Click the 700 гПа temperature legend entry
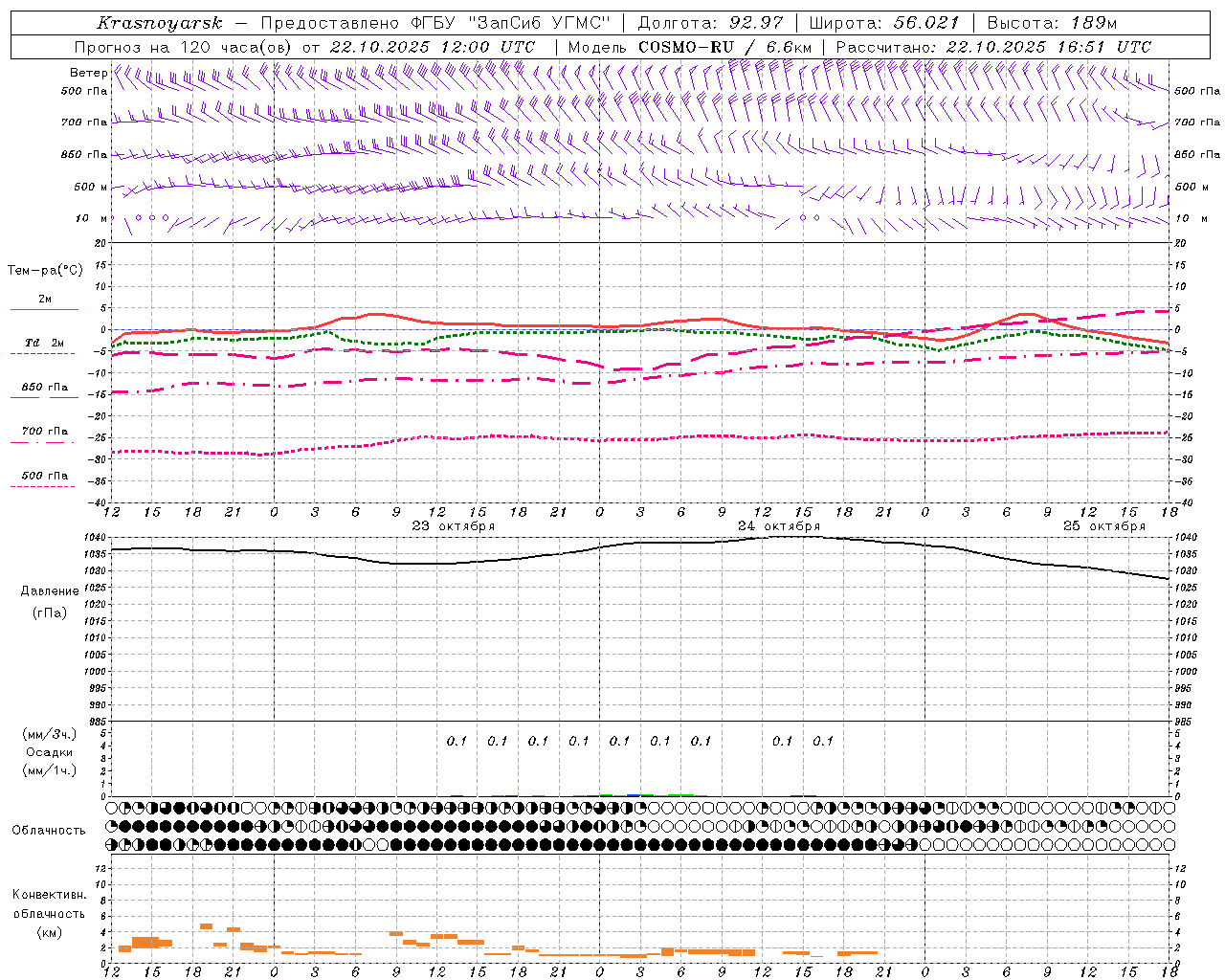 45,431
